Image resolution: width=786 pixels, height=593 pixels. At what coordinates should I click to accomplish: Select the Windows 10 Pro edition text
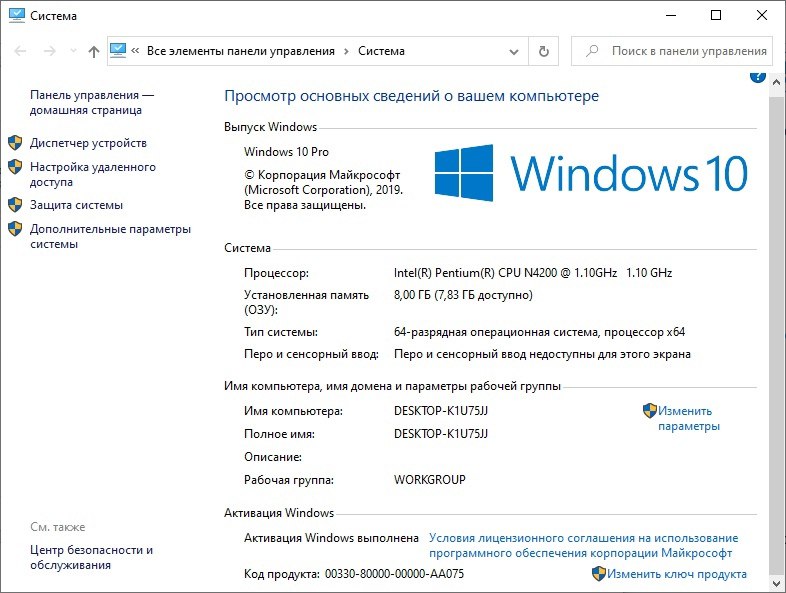286,152
